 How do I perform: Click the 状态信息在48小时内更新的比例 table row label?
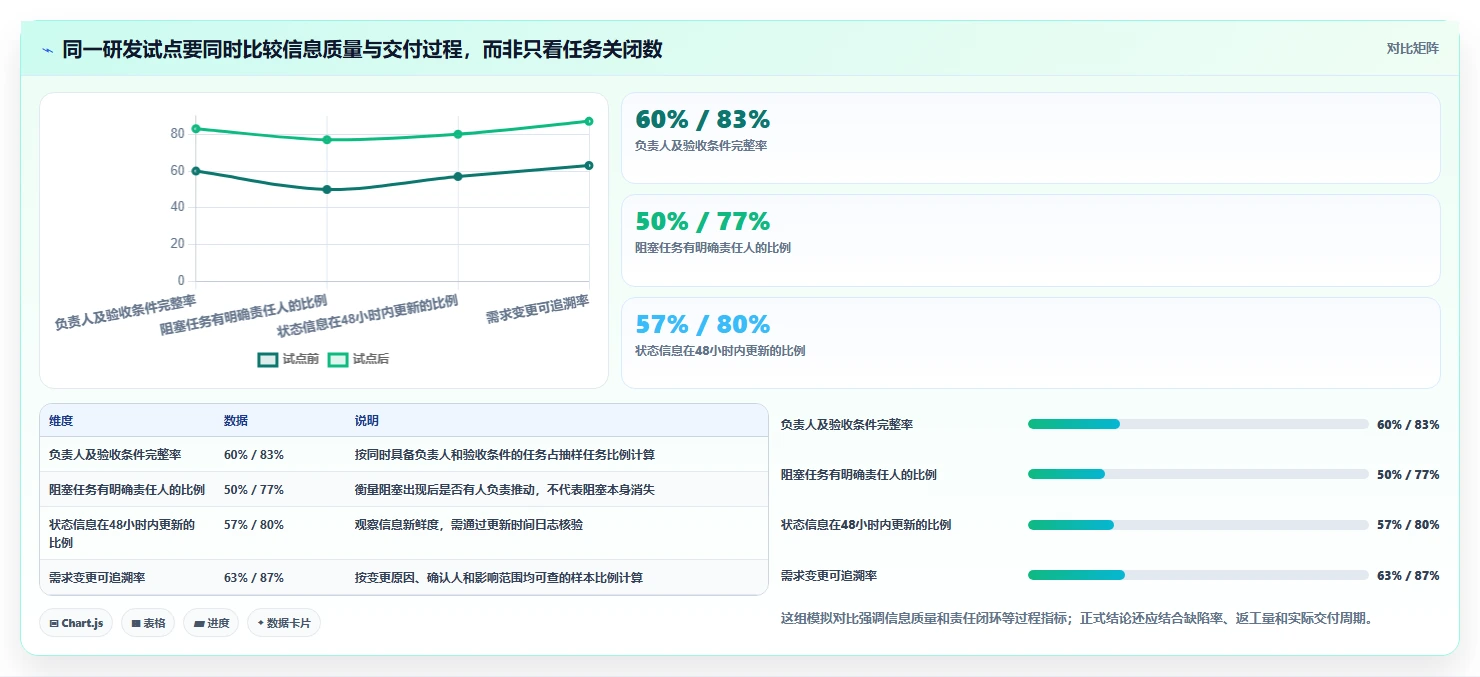(122, 534)
